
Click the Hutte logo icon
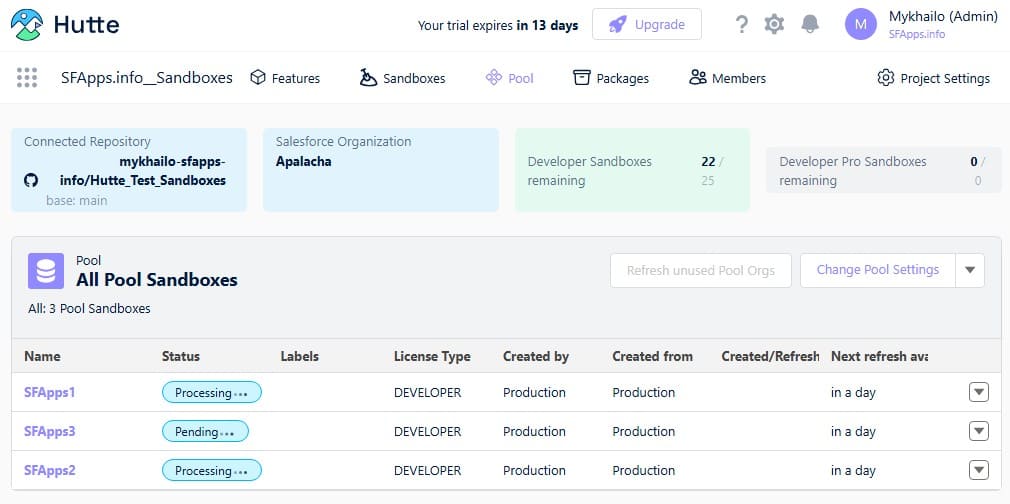pos(27,24)
